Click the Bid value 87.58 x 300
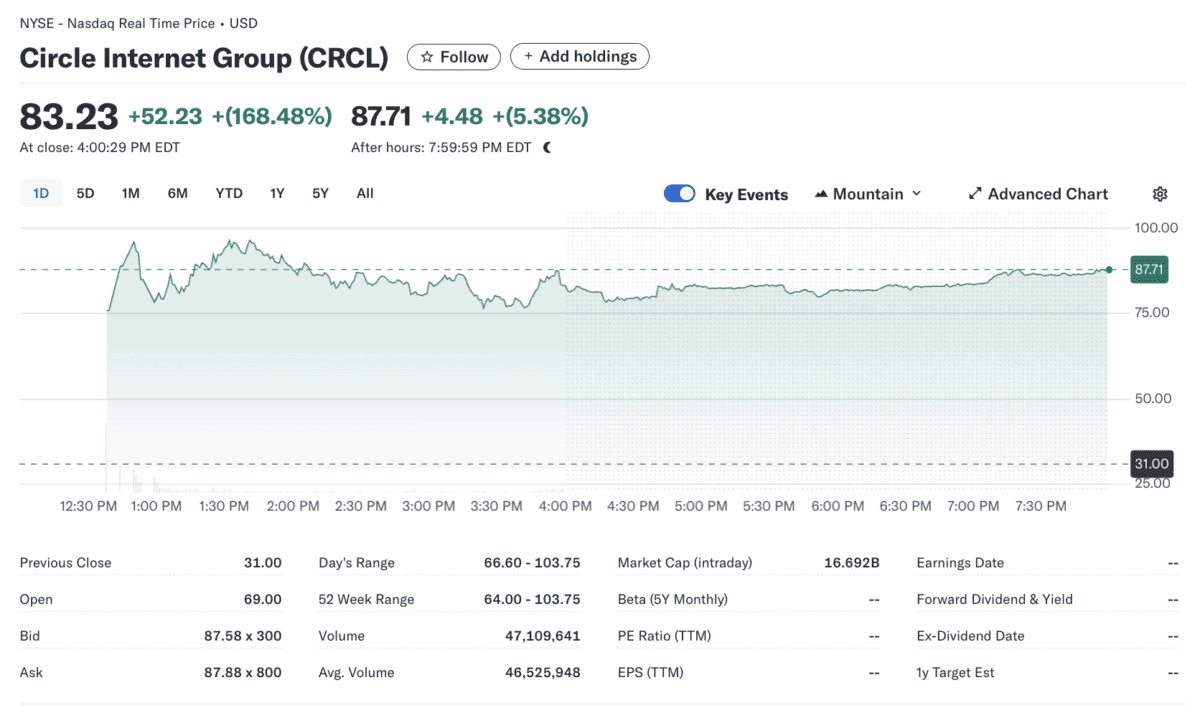This screenshot has width=1200, height=713. pyautogui.click(x=243, y=636)
